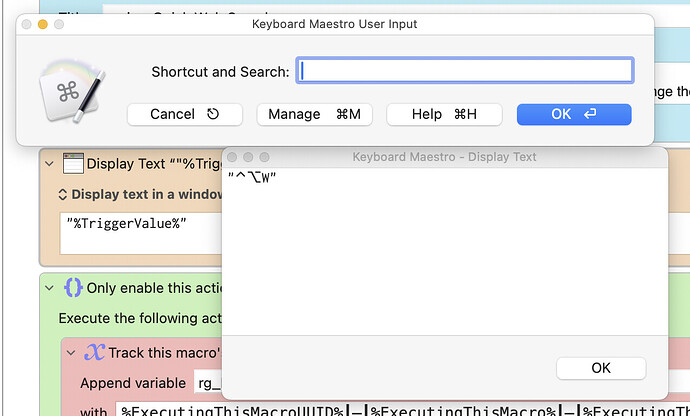Screen dimensions: 690x416
Task: Click the 'Execute the following act' label
Action: point(140,318)
